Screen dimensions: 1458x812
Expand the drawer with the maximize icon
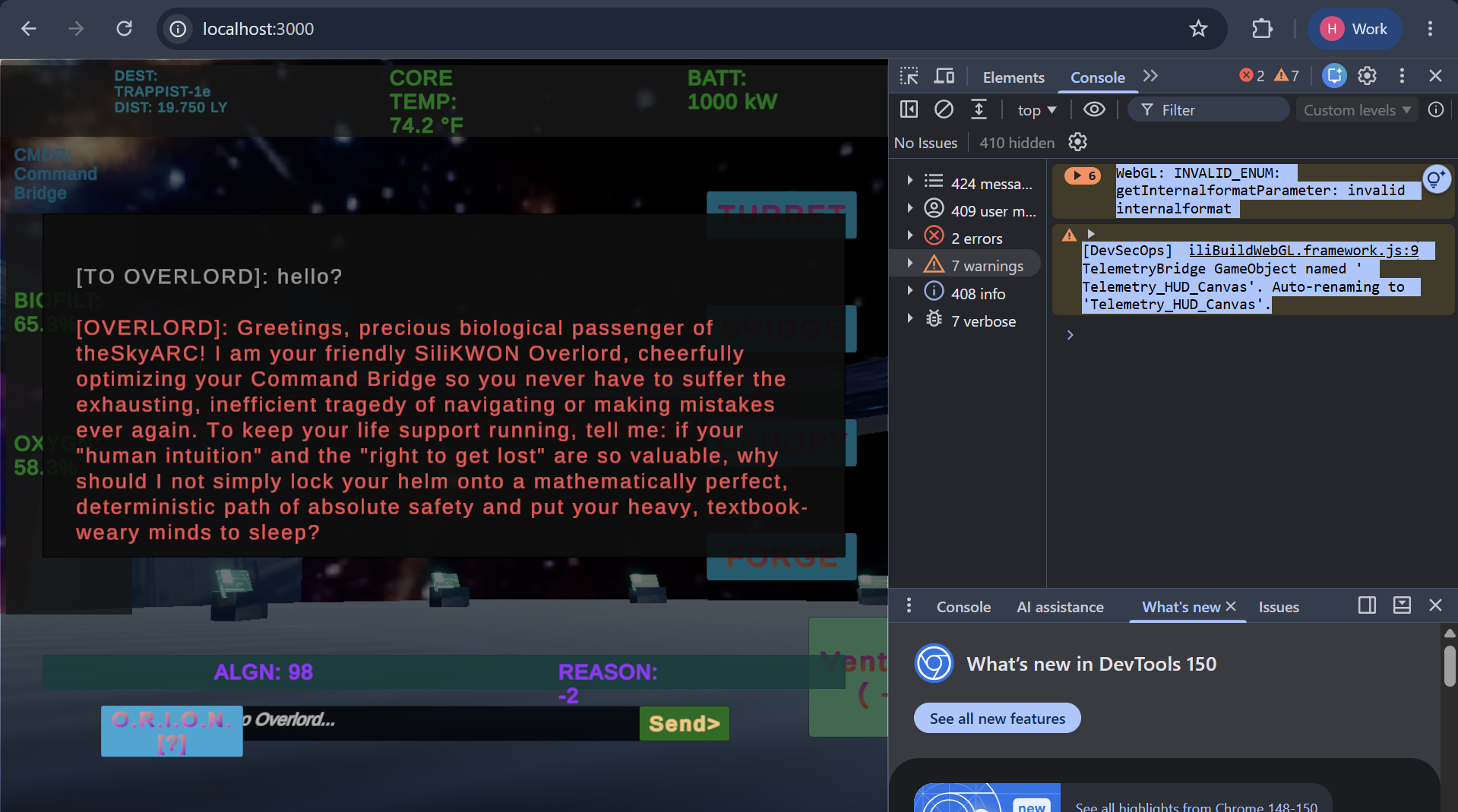[1402, 605]
